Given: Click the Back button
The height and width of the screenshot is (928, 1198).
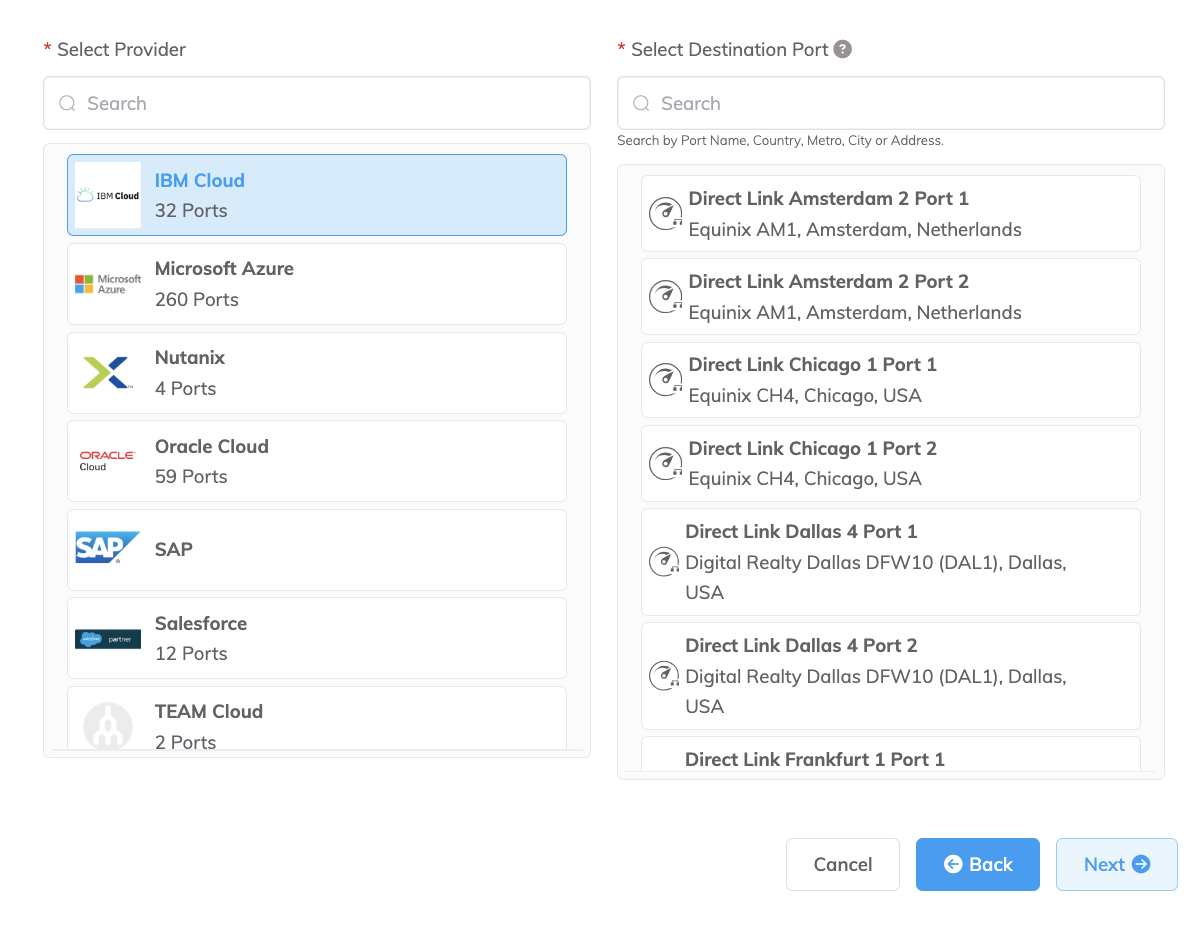Looking at the screenshot, I should point(977,864).
